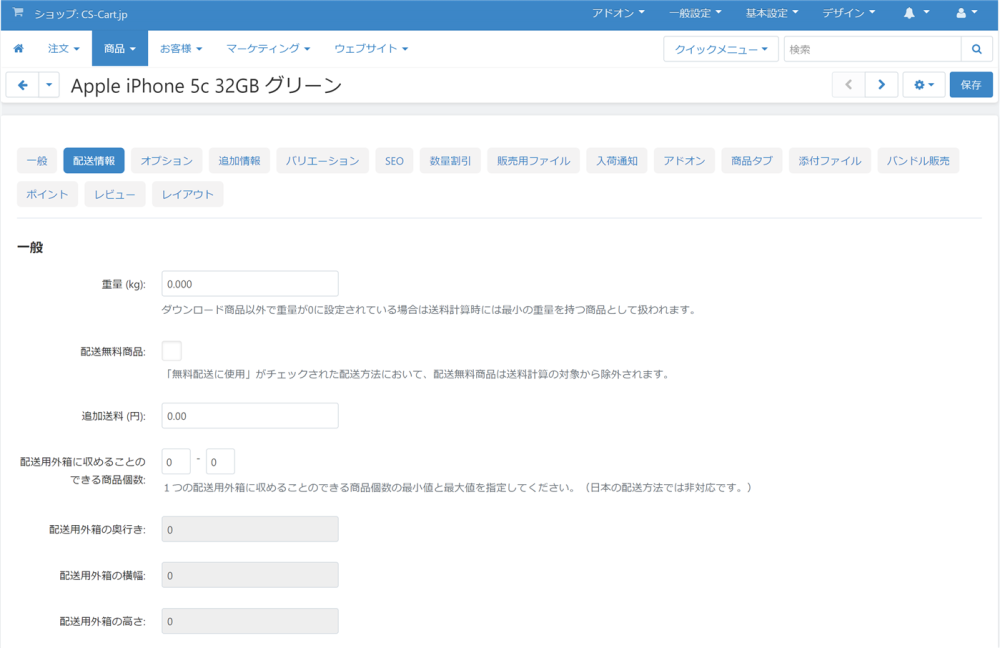Open the gear settings menu
The image size is (1000, 648).
click(x=923, y=84)
